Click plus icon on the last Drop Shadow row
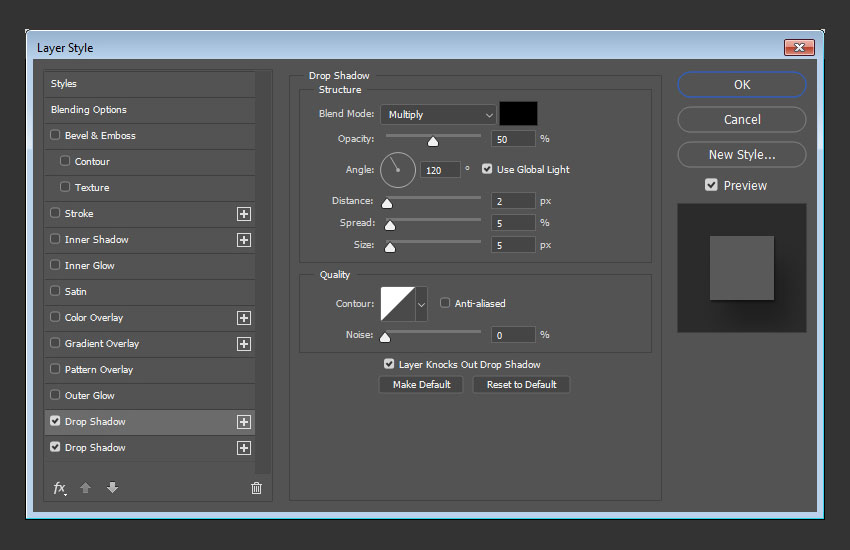This screenshot has height=550, width=850. (244, 448)
